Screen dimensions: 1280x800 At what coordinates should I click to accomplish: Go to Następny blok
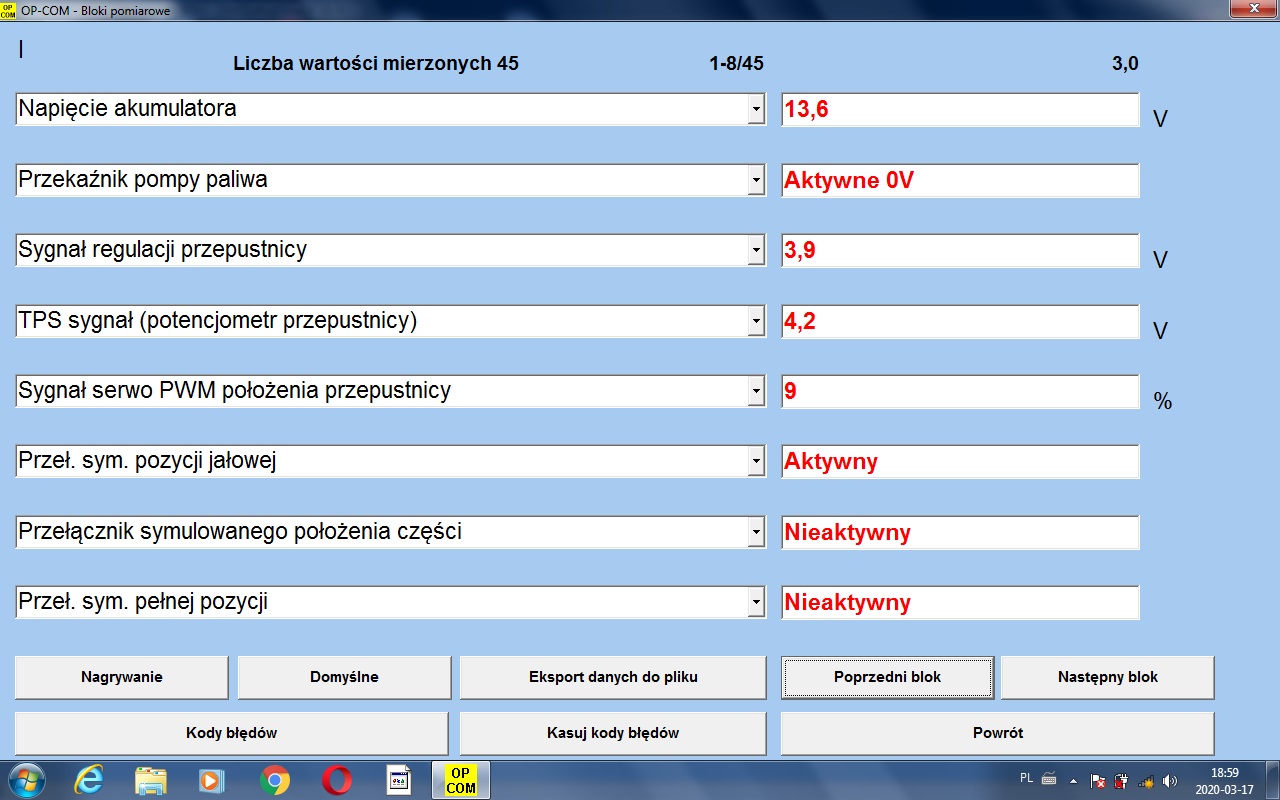[1107, 677]
